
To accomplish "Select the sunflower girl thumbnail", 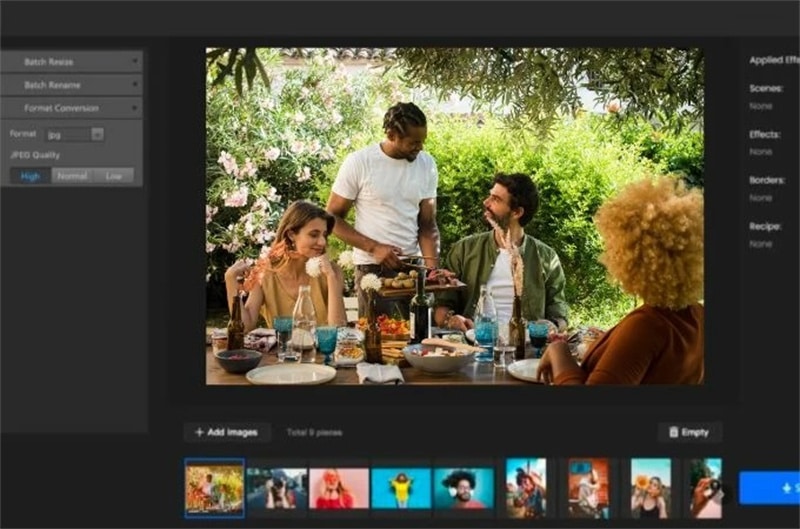I will pos(651,488).
